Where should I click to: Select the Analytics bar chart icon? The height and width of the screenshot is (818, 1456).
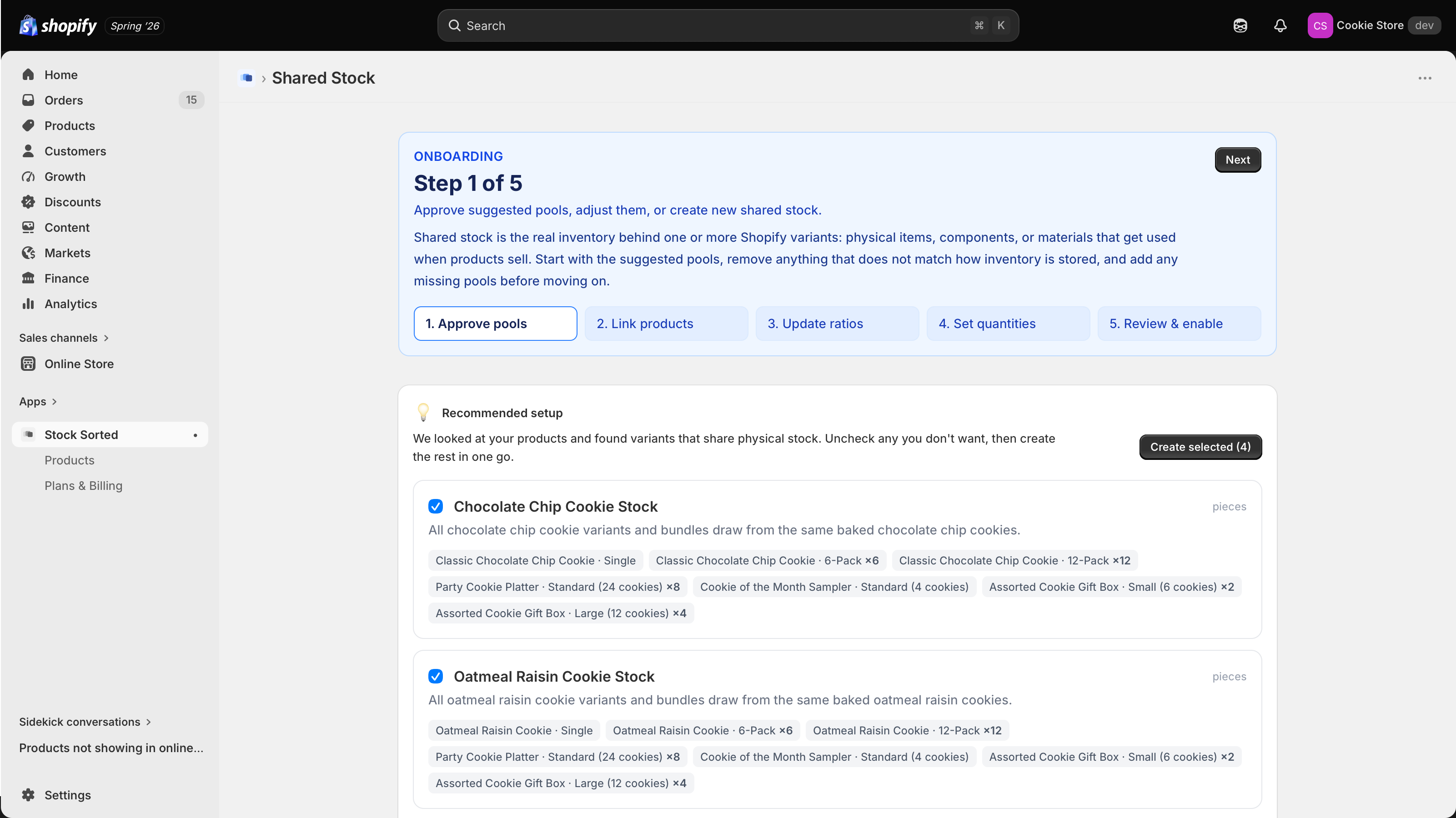point(28,304)
